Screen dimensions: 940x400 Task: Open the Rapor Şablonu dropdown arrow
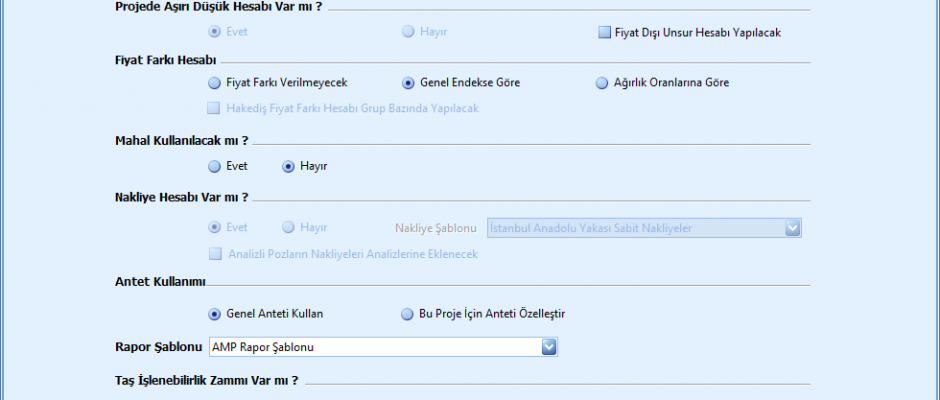548,347
